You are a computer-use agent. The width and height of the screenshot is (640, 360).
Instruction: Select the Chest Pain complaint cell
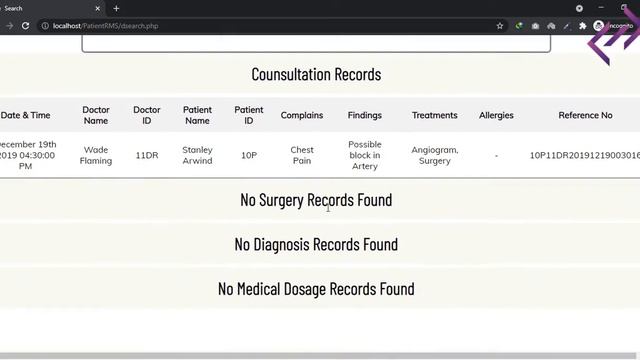(x=302, y=155)
